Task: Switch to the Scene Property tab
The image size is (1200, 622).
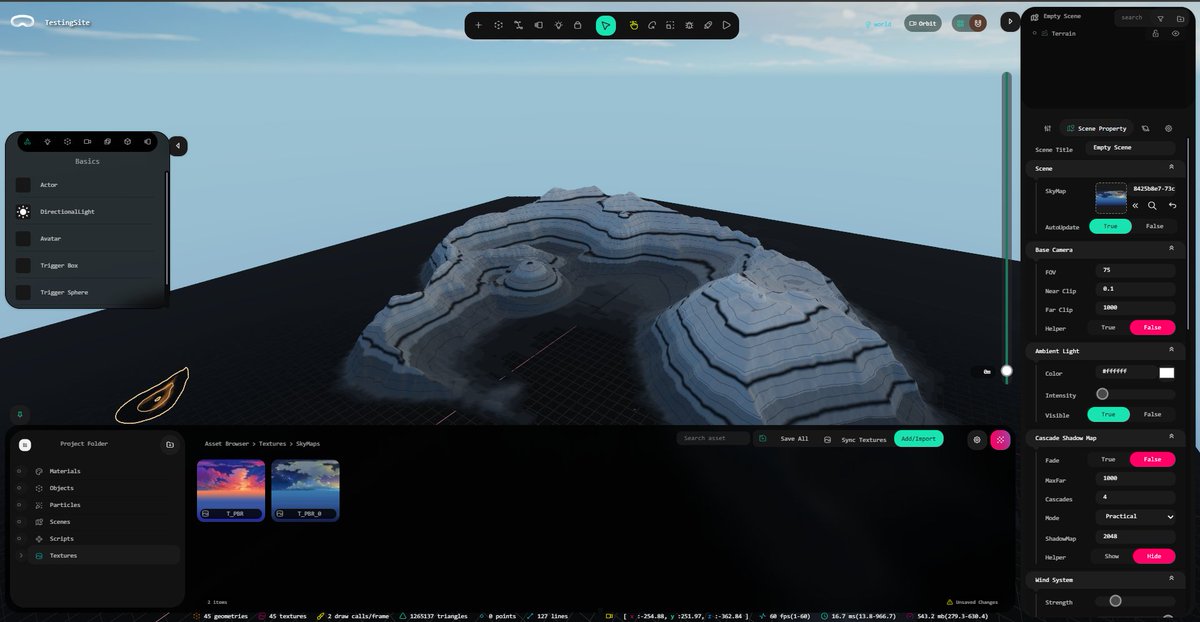Action: pyautogui.click(x=1097, y=128)
